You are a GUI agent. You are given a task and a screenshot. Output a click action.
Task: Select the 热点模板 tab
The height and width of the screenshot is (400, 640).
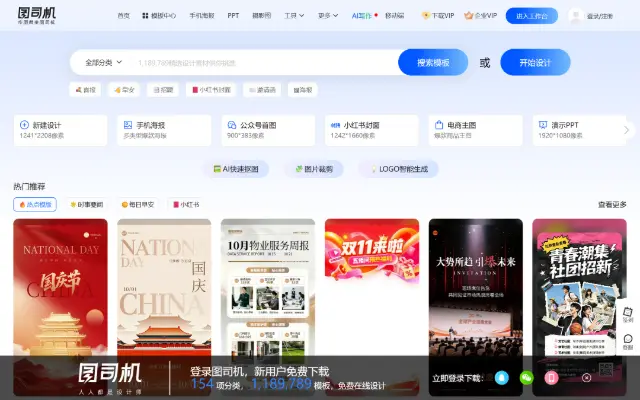(35, 204)
